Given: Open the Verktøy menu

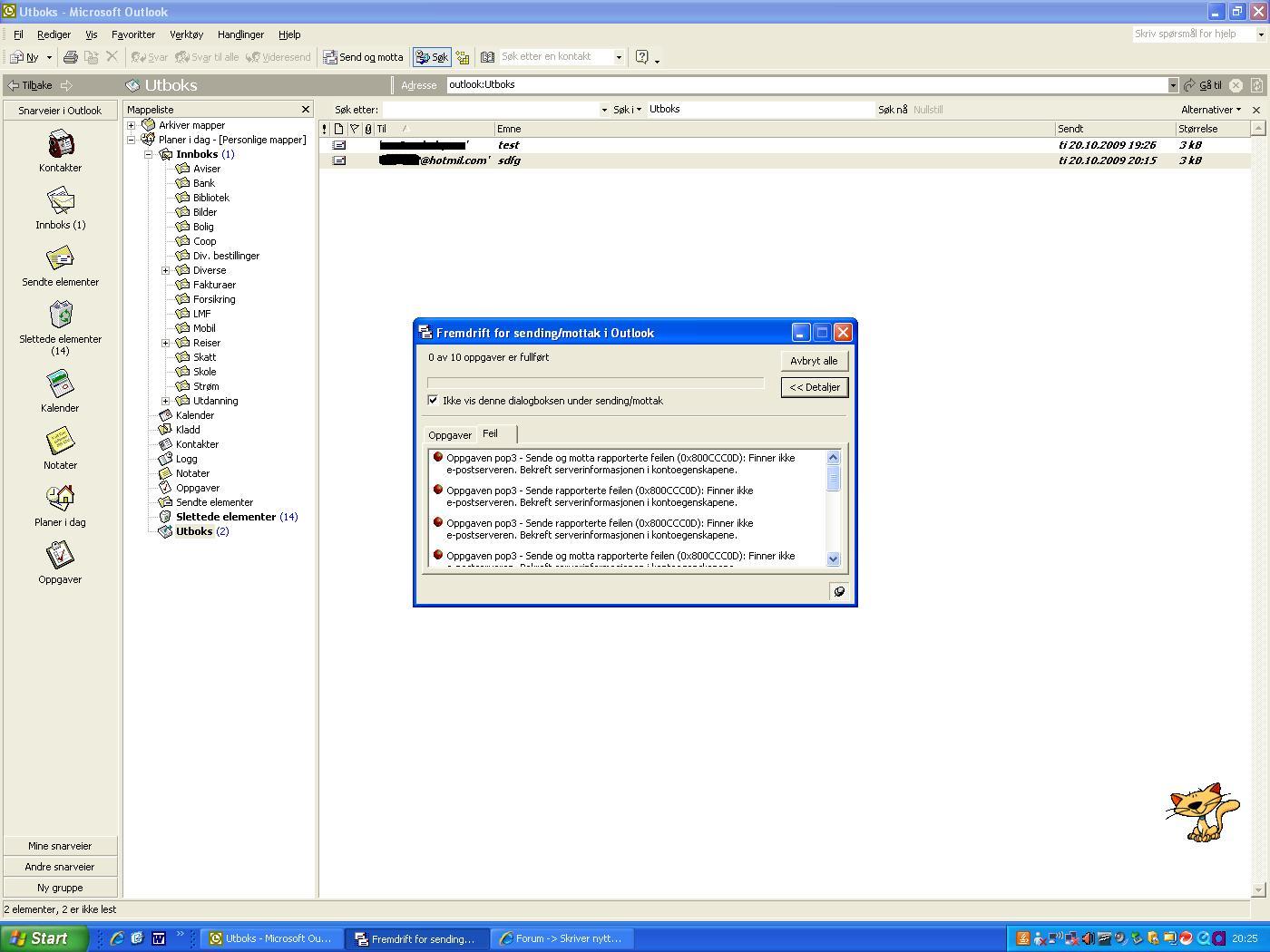Looking at the screenshot, I should [x=186, y=34].
